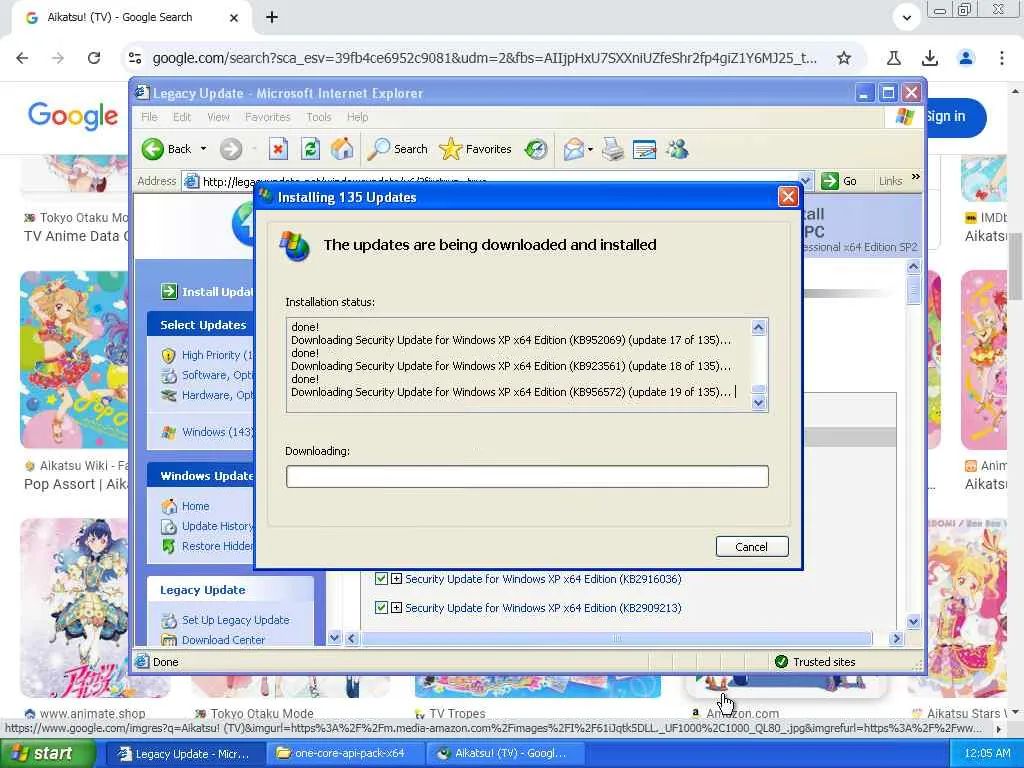Click the IE History icon
Image resolution: width=1024 pixels, height=768 pixels.
coord(536,150)
